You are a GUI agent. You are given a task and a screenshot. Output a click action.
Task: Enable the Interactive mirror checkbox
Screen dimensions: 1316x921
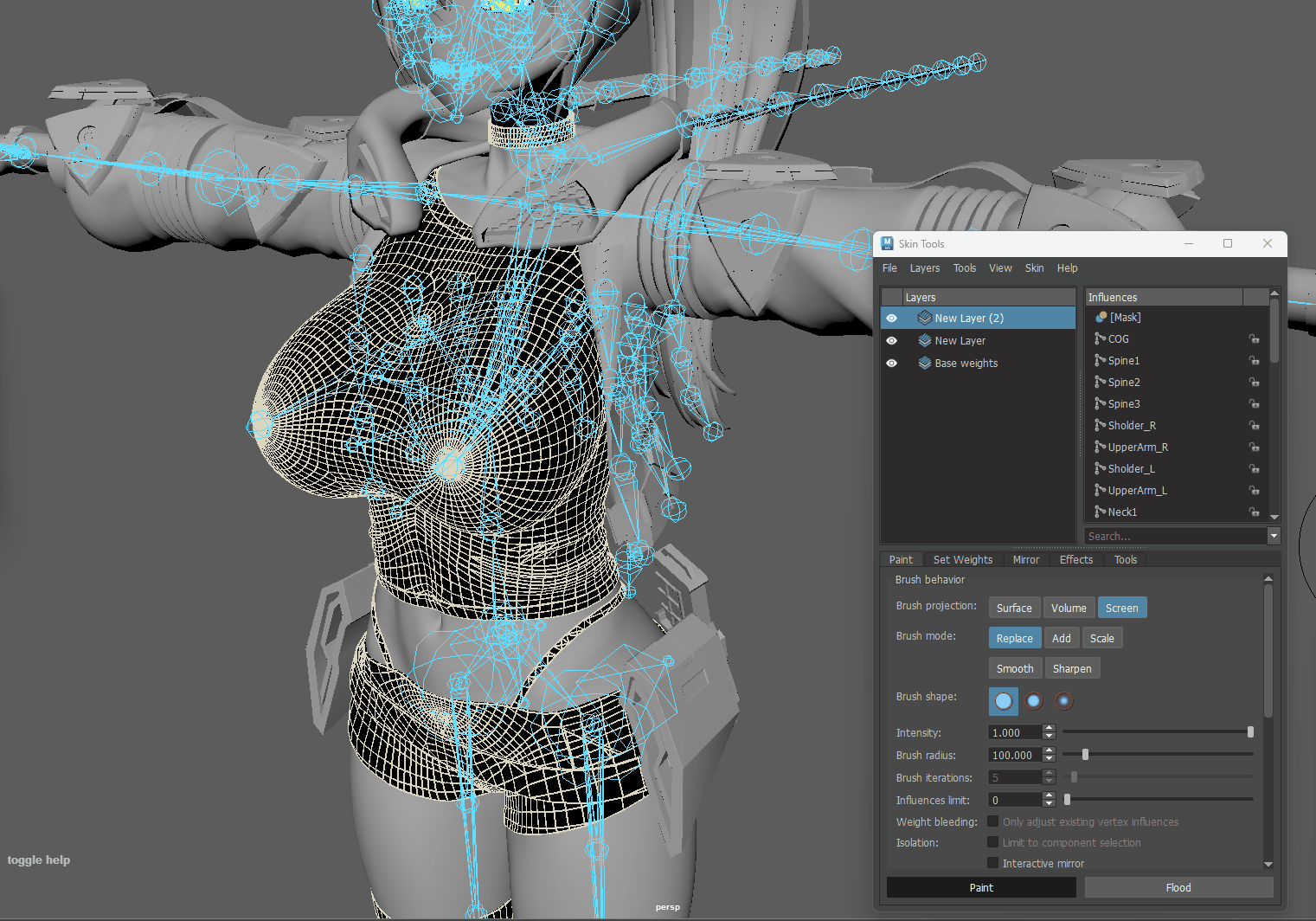[x=993, y=863]
